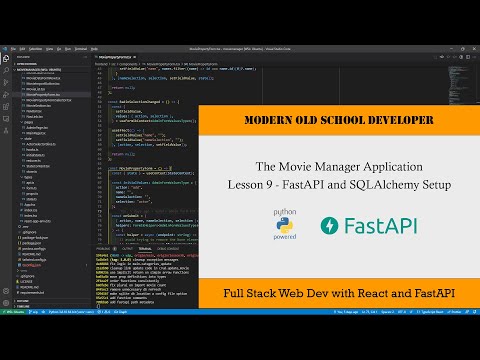Click the terminal prompt line in the panel
Image resolution: width=480 pixels, height=360 pixels.
(x=98, y=306)
